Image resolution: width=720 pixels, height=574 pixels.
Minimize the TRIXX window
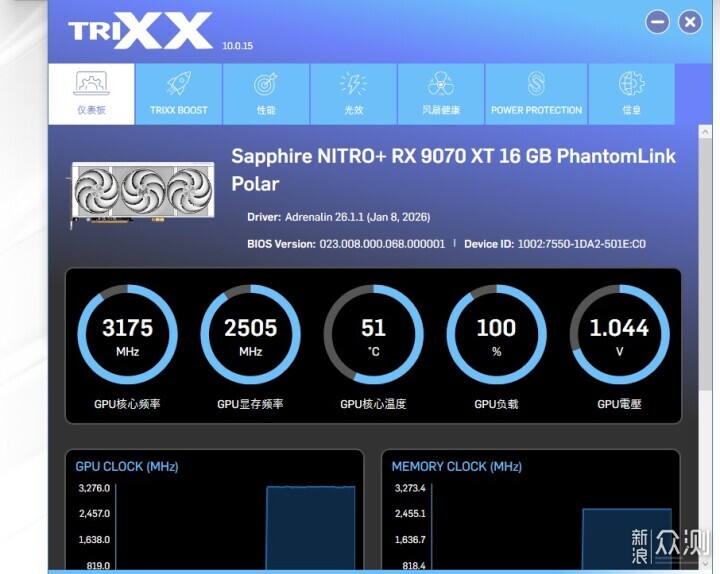point(657,22)
